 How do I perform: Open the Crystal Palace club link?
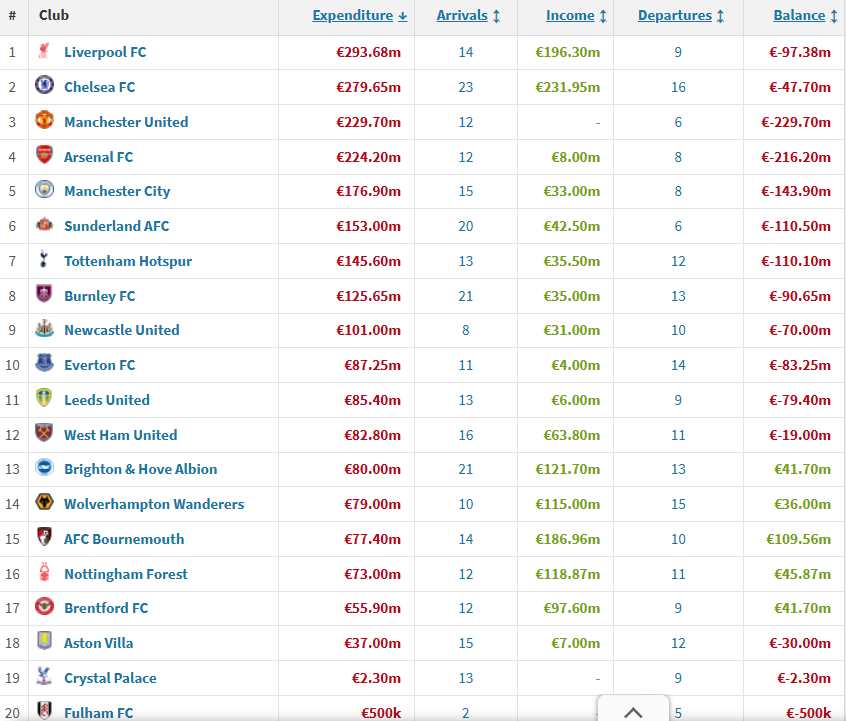tap(111, 678)
